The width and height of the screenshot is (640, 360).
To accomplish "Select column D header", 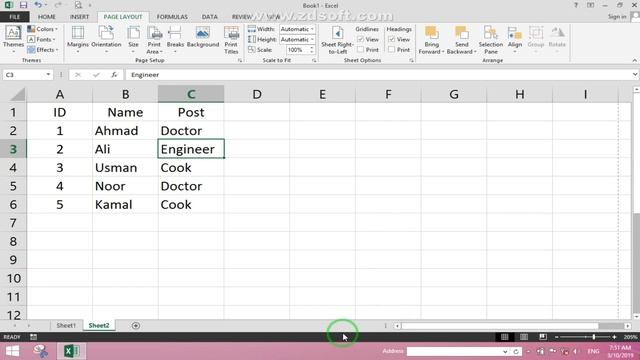I will click(257, 94).
